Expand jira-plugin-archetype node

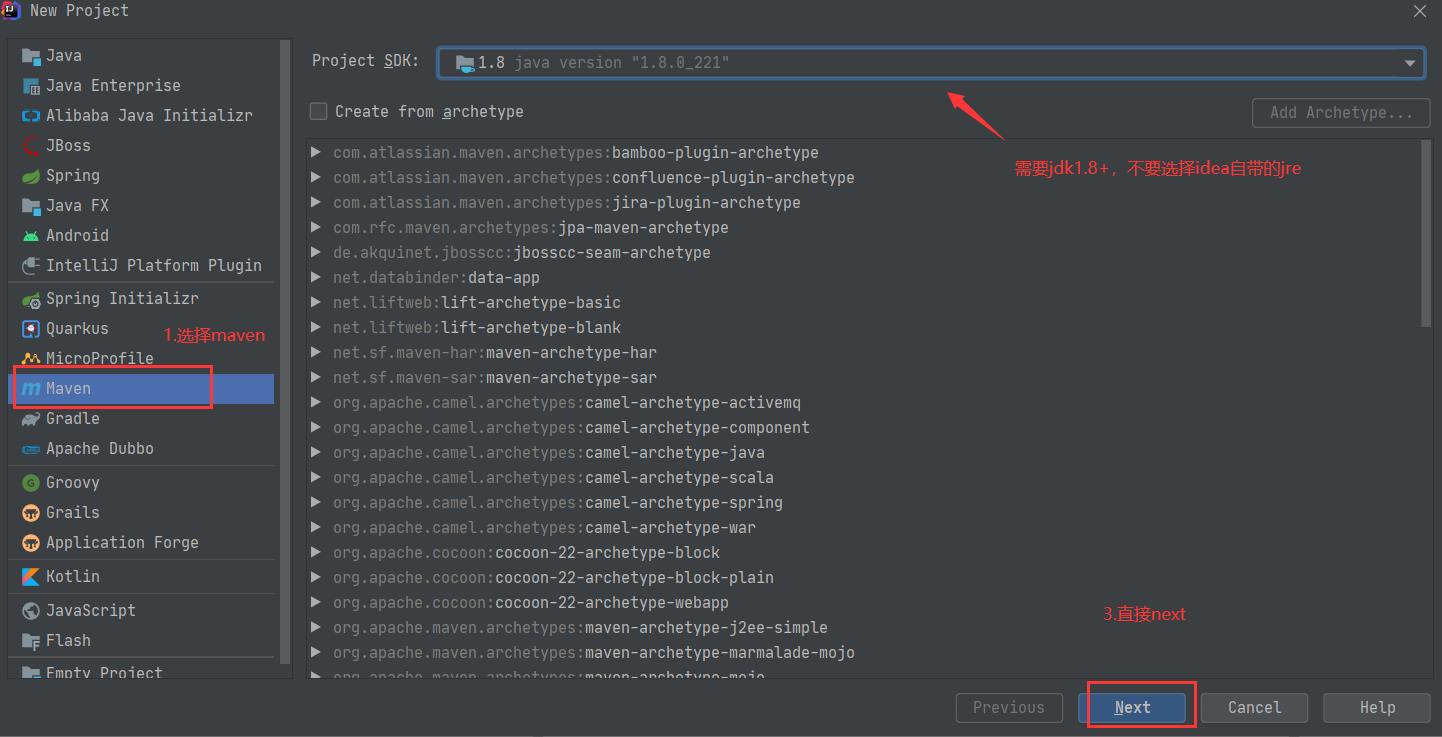click(316, 203)
